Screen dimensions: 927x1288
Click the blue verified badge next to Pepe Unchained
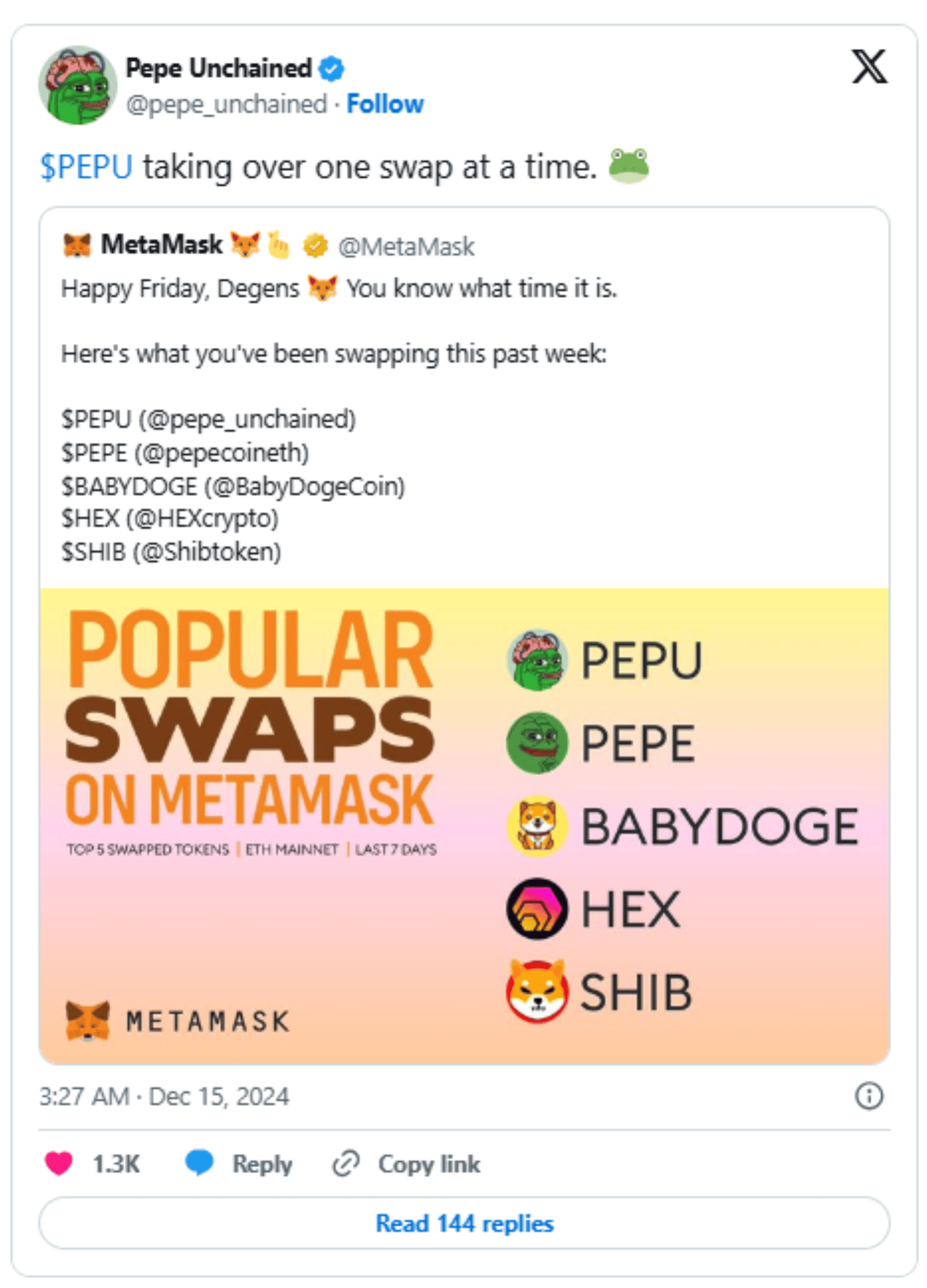point(332,69)
